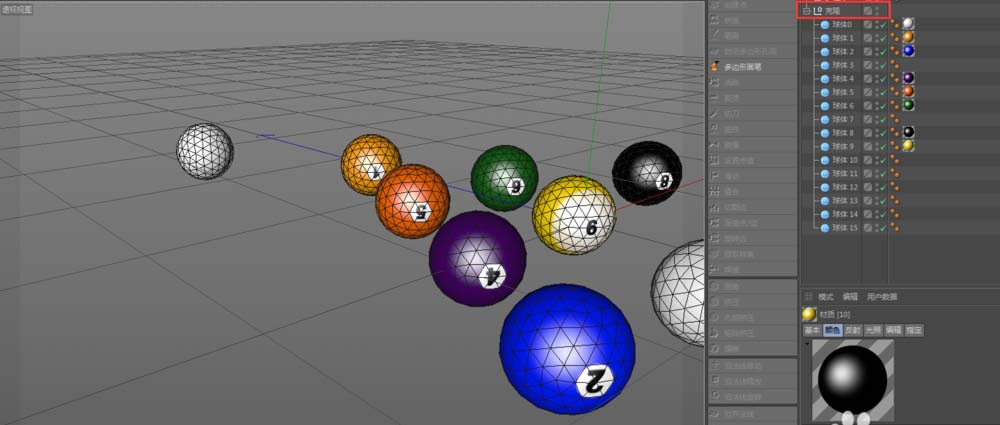Switch to the 指定 material tab
Viewport: 1000px width, 425px height.
(x=914, y=331)
